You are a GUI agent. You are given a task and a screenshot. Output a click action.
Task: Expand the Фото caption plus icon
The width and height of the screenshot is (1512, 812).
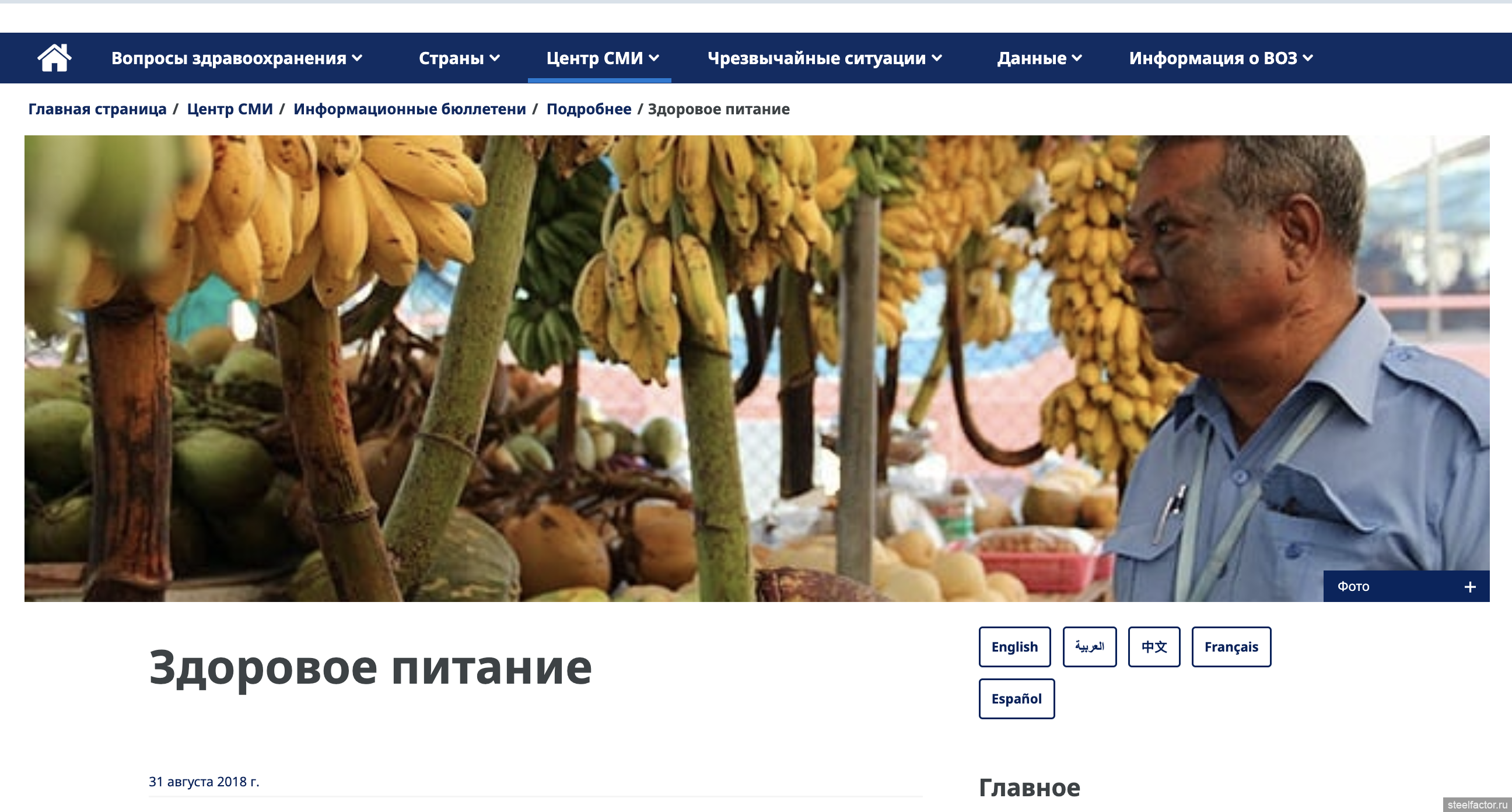pyautogui.click(x=1470, y=587)
